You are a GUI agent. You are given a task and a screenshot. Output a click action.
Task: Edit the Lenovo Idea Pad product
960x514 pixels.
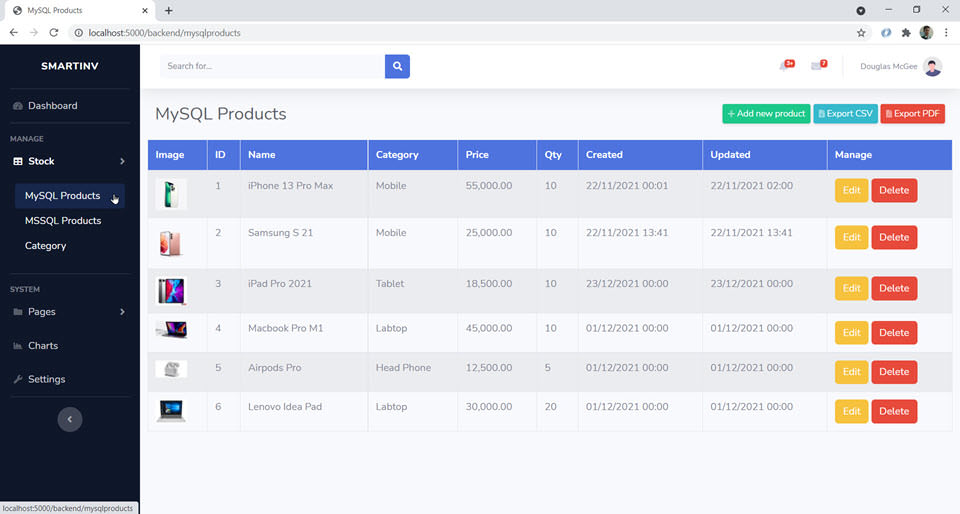coord(851,411)
